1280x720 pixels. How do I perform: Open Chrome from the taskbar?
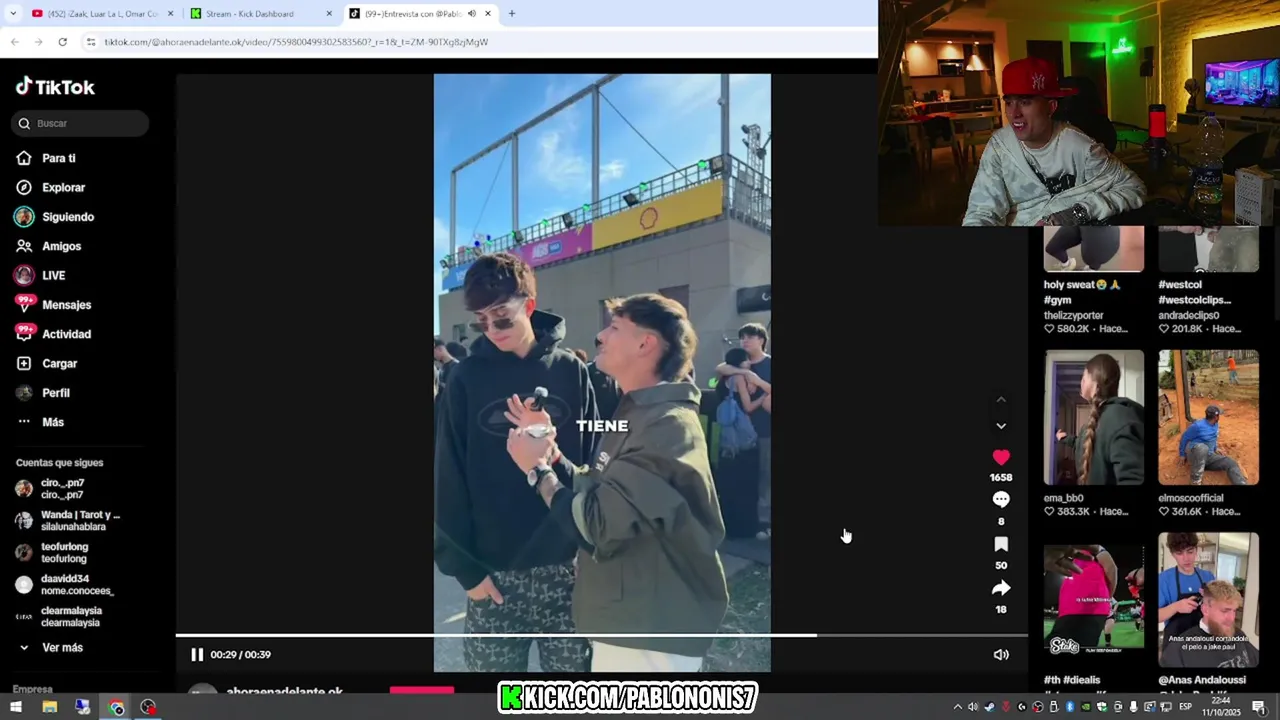click(x=116, y=708)
